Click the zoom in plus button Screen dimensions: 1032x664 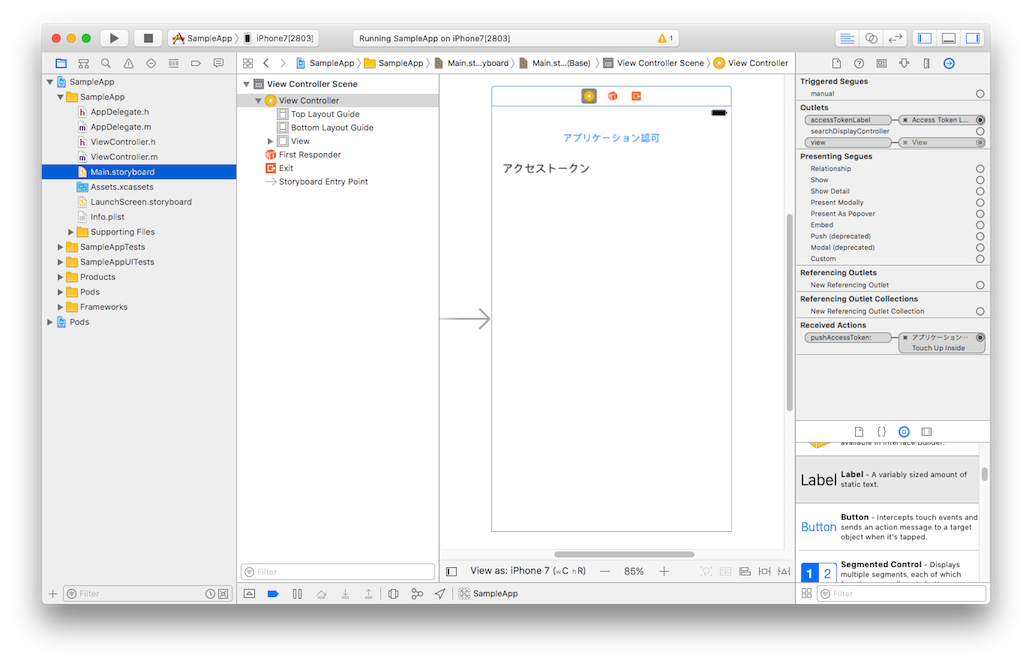point(664,571)
